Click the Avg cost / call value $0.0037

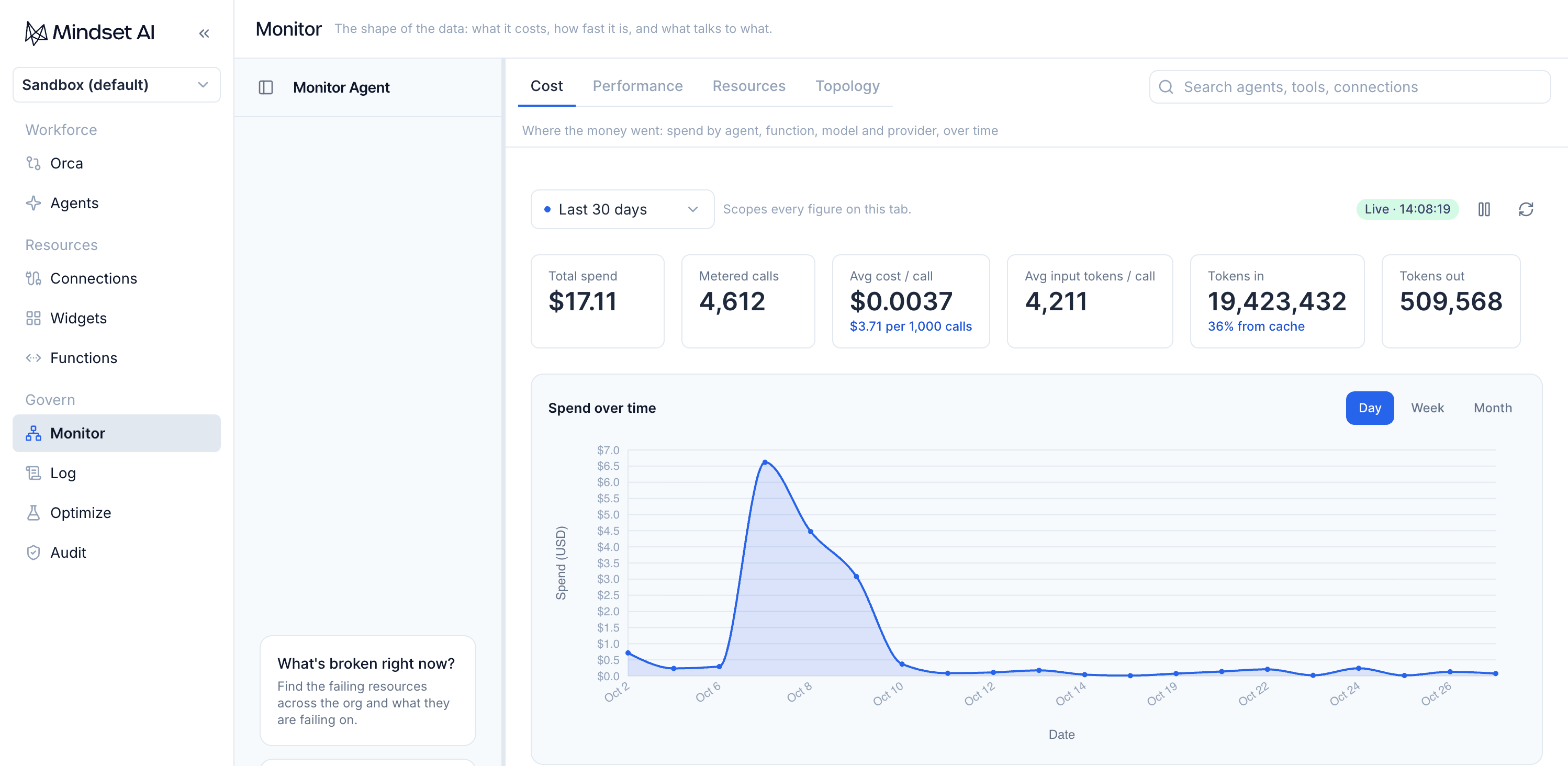click(901, 301)
